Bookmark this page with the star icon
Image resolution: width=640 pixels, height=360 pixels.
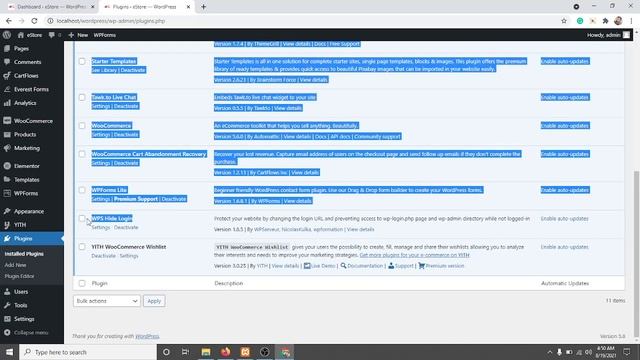564,21
